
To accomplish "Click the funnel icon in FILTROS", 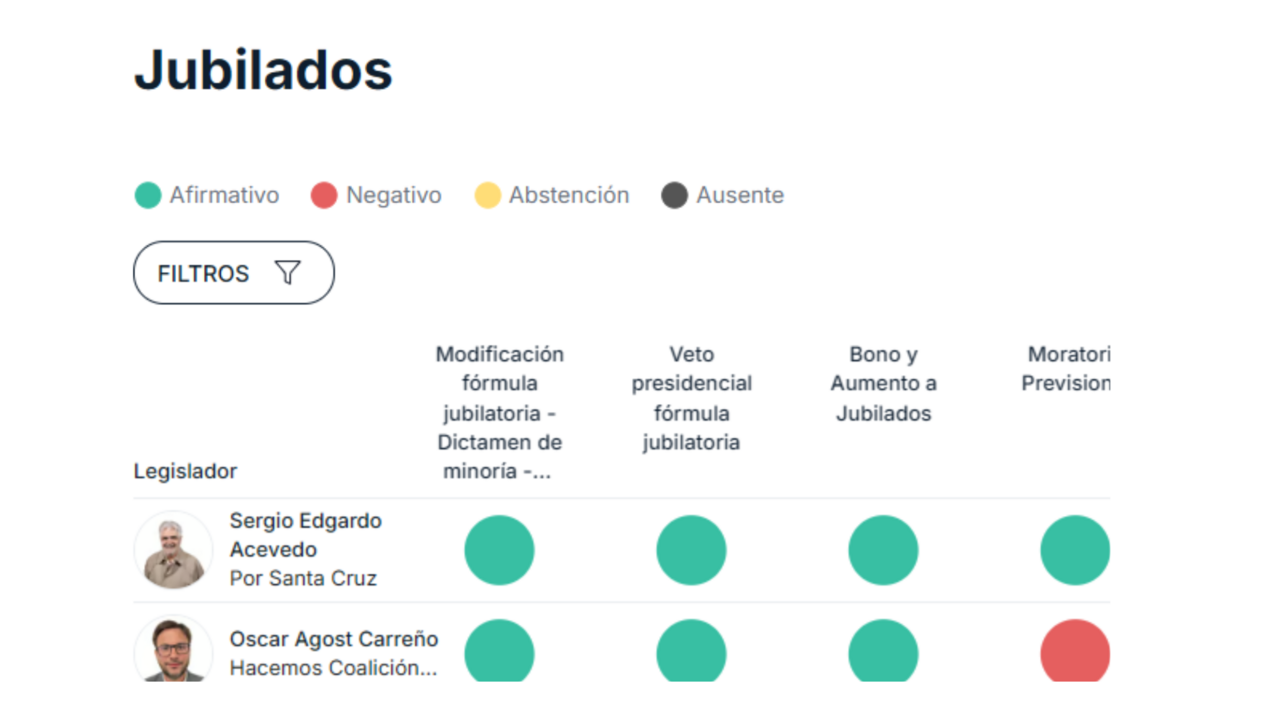I will [288, 273].
